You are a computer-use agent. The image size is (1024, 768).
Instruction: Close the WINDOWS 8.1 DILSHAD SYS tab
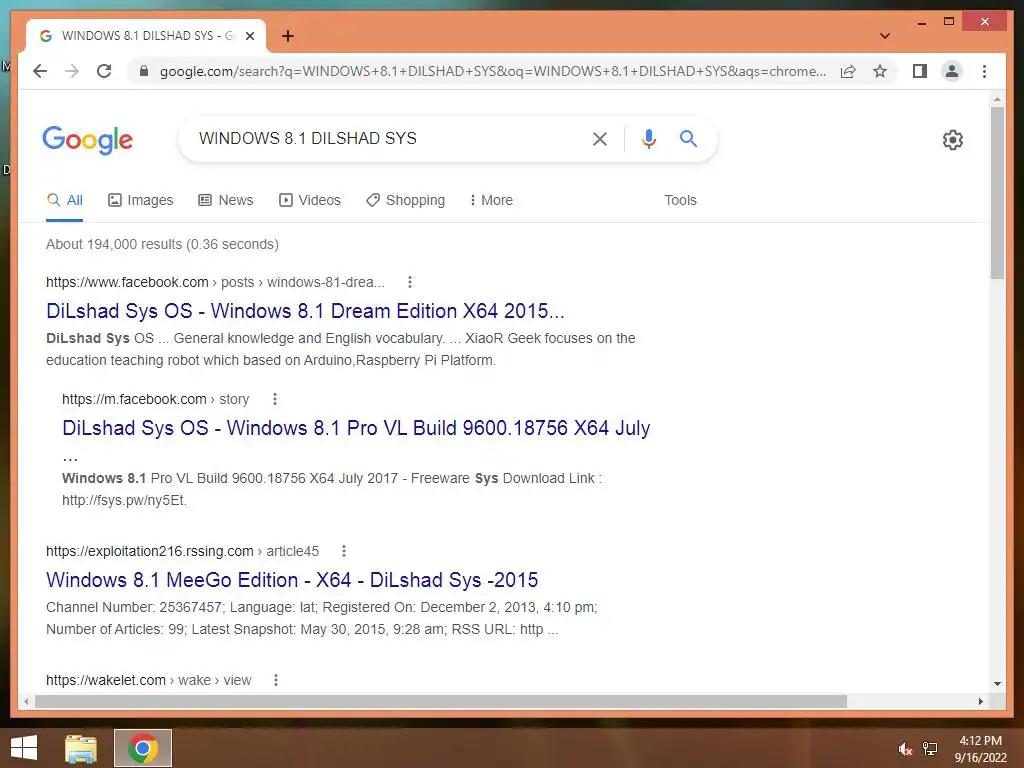click(x=249, y=36)
